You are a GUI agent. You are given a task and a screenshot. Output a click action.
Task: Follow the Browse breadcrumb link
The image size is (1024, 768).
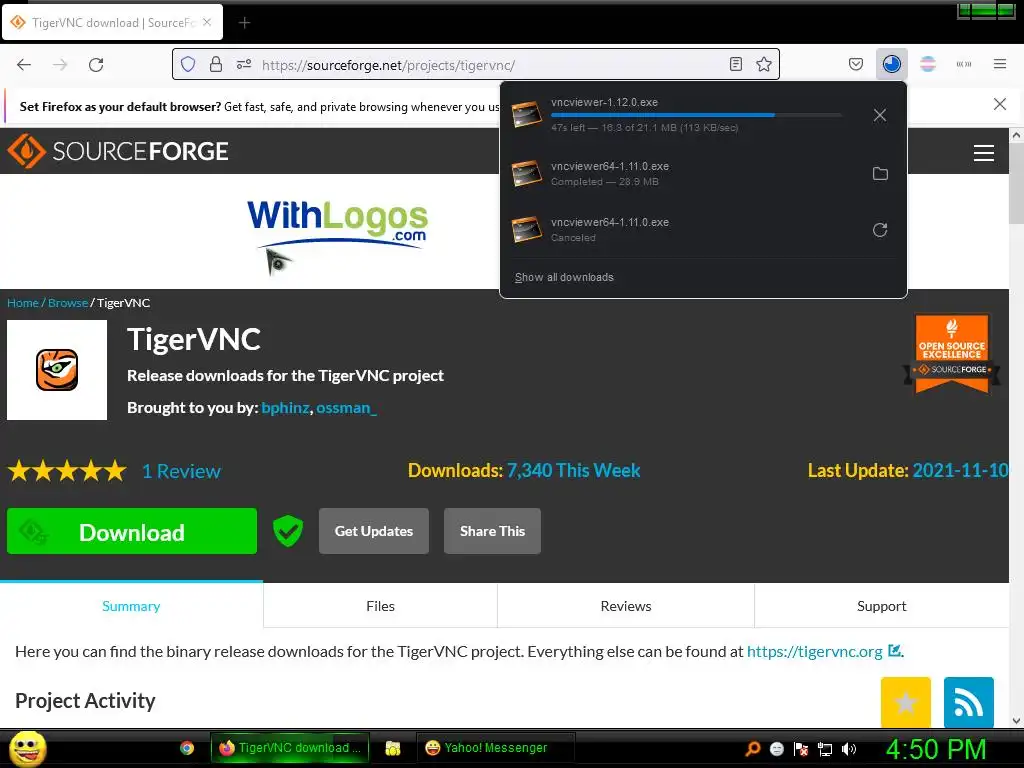68,303
